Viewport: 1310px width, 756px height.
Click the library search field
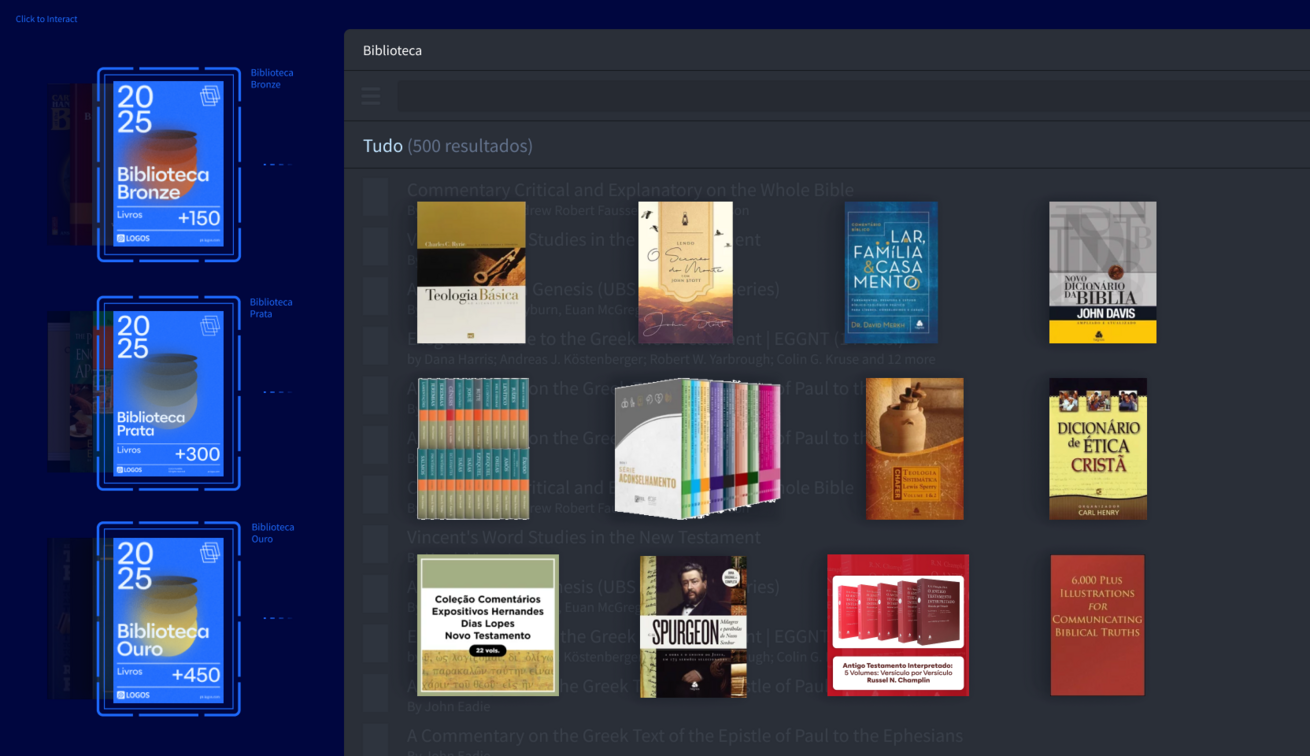853,96
